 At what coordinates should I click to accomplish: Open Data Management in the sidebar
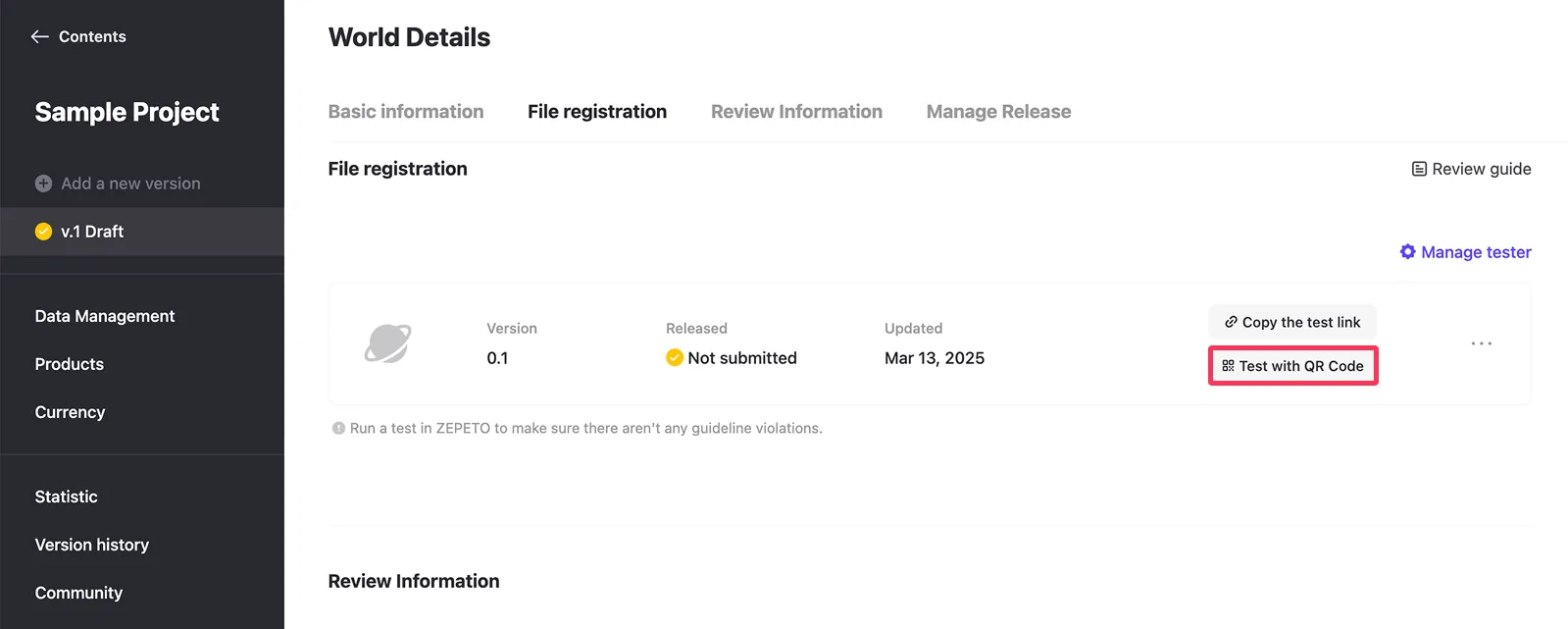point(105,316)
